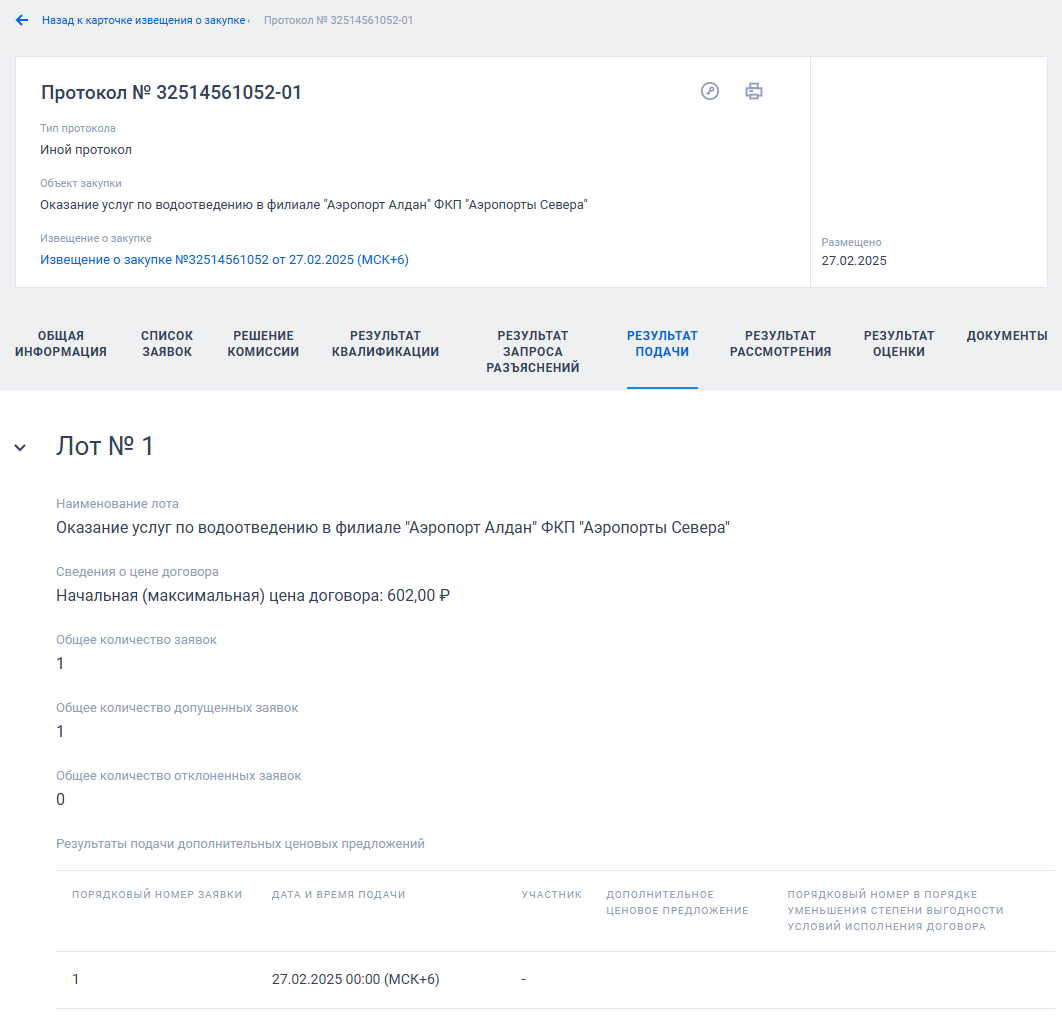The height and width of the screenshot is (1030, 1062).
Task: Click column header Дополнительное ценовое предложение
Action: click(677, 903)
